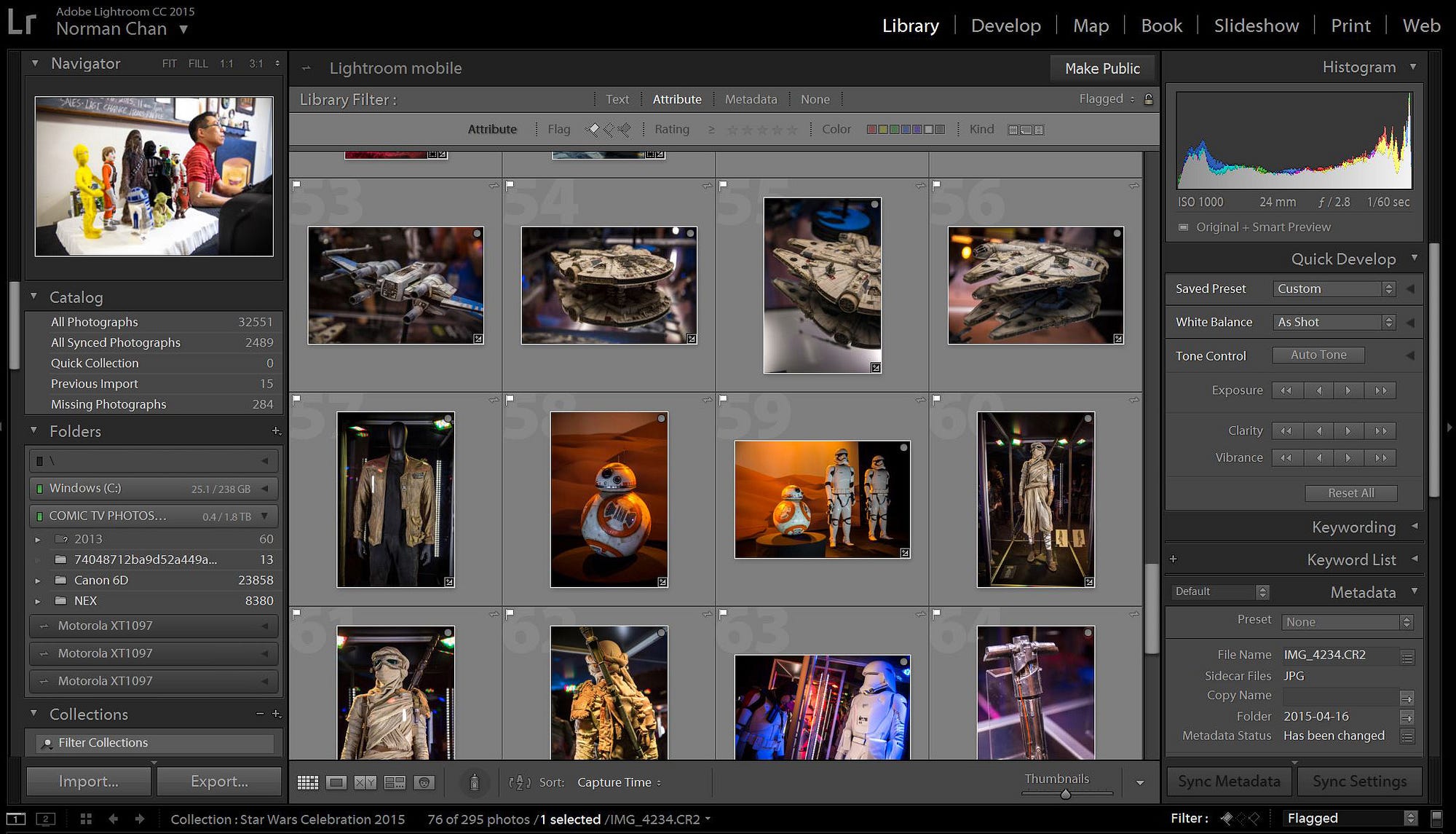Open Folder 2015-04-16 arrow action button
1456x834 pixels.
point(1406,717)
